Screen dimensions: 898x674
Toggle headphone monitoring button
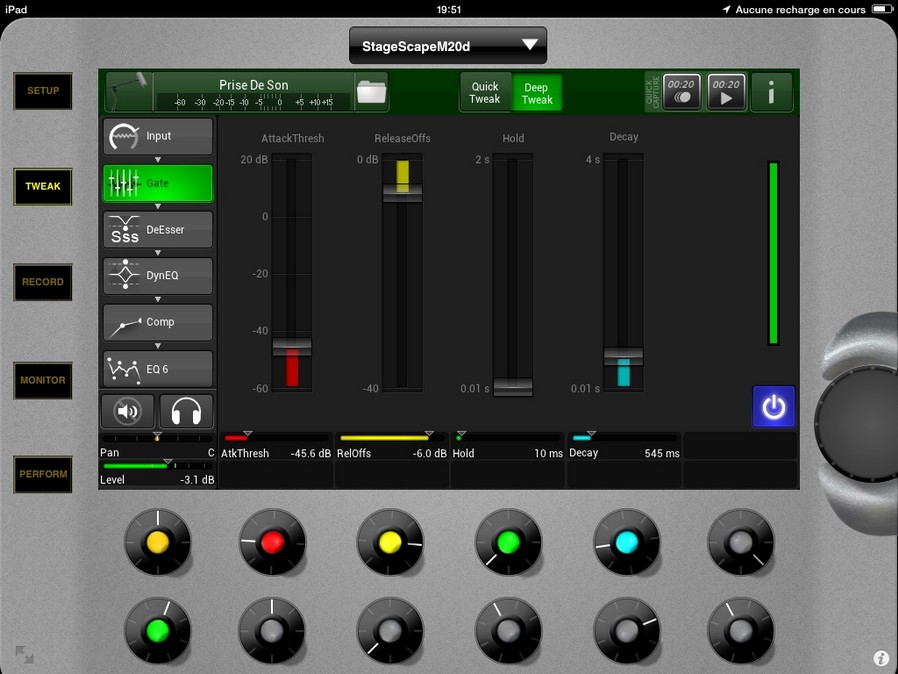tap(186, 411)
